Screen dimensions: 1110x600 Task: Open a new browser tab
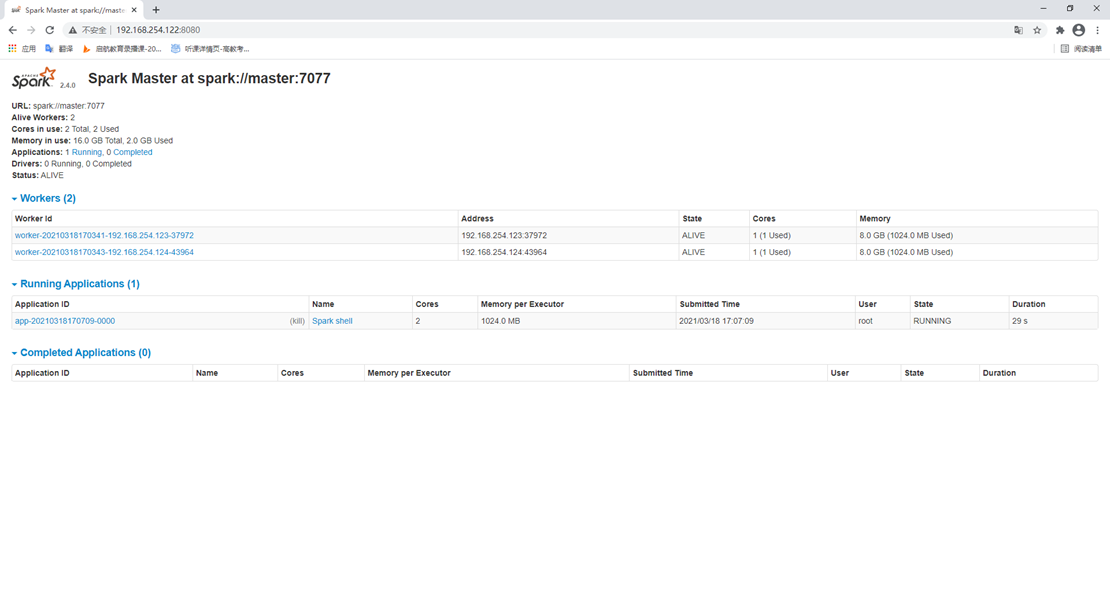156,10
